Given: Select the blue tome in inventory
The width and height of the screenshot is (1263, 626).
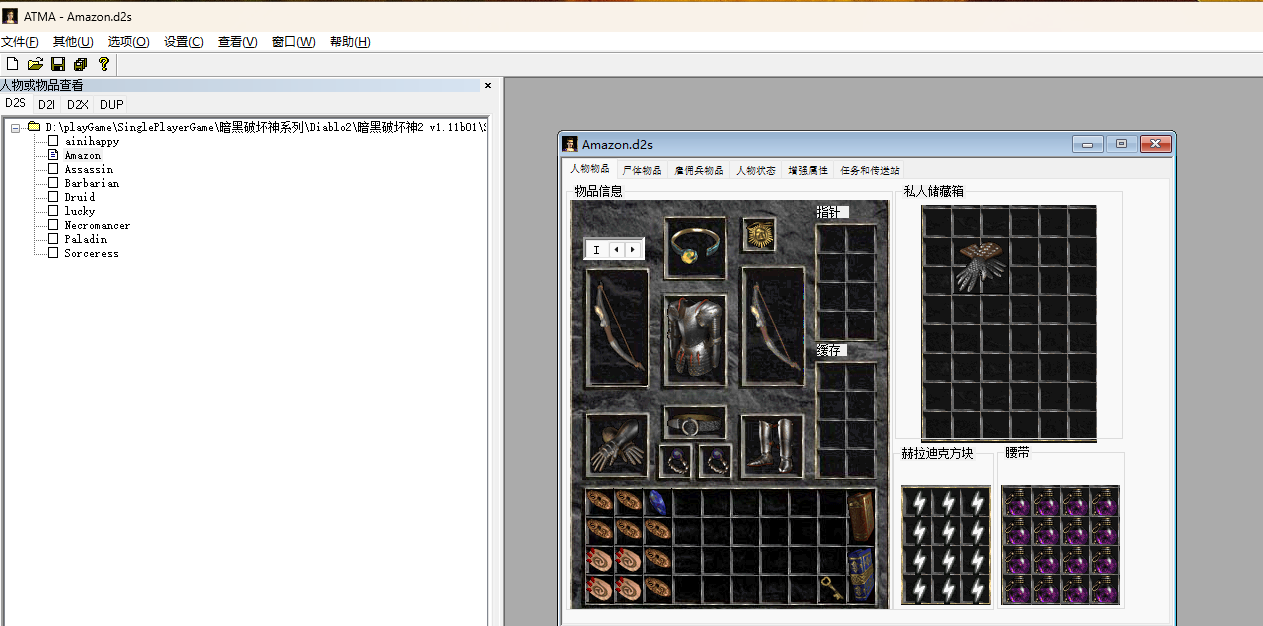Looking at the screenshot, I should click(860, 574).
